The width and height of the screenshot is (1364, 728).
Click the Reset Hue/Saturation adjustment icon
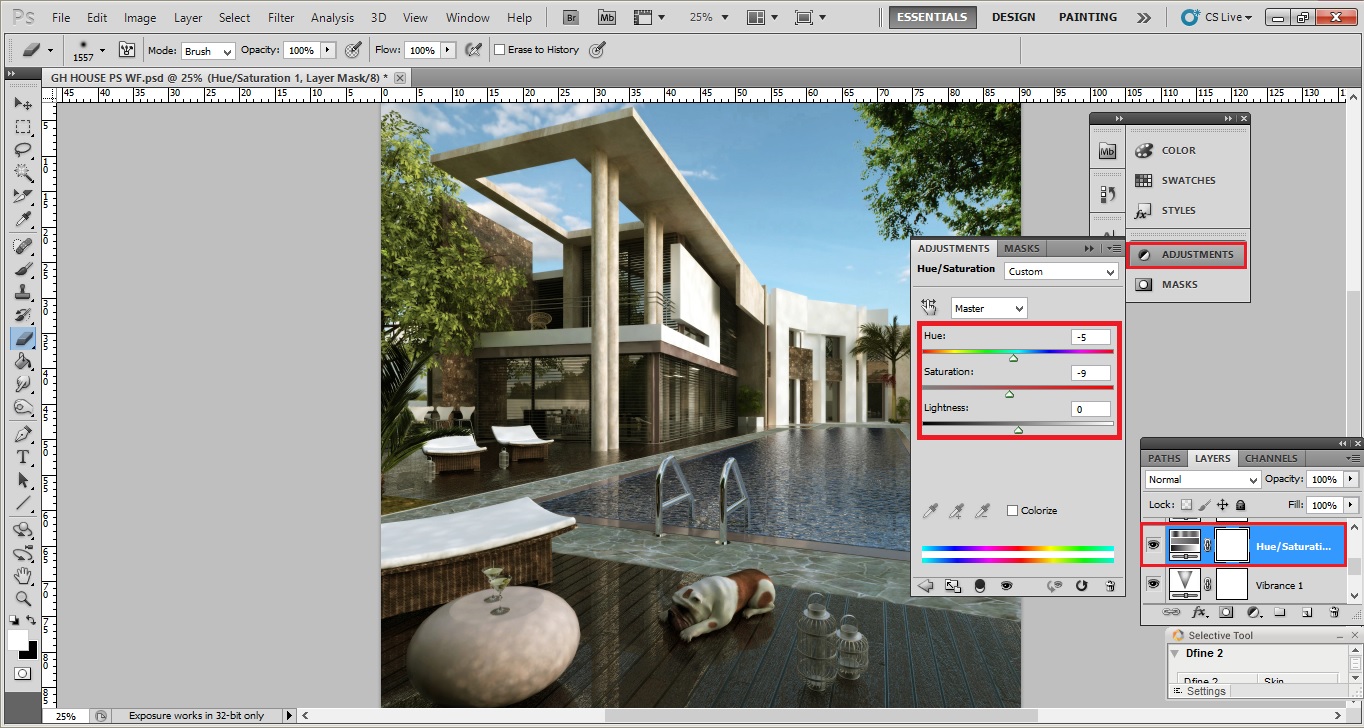point(1082,585)
